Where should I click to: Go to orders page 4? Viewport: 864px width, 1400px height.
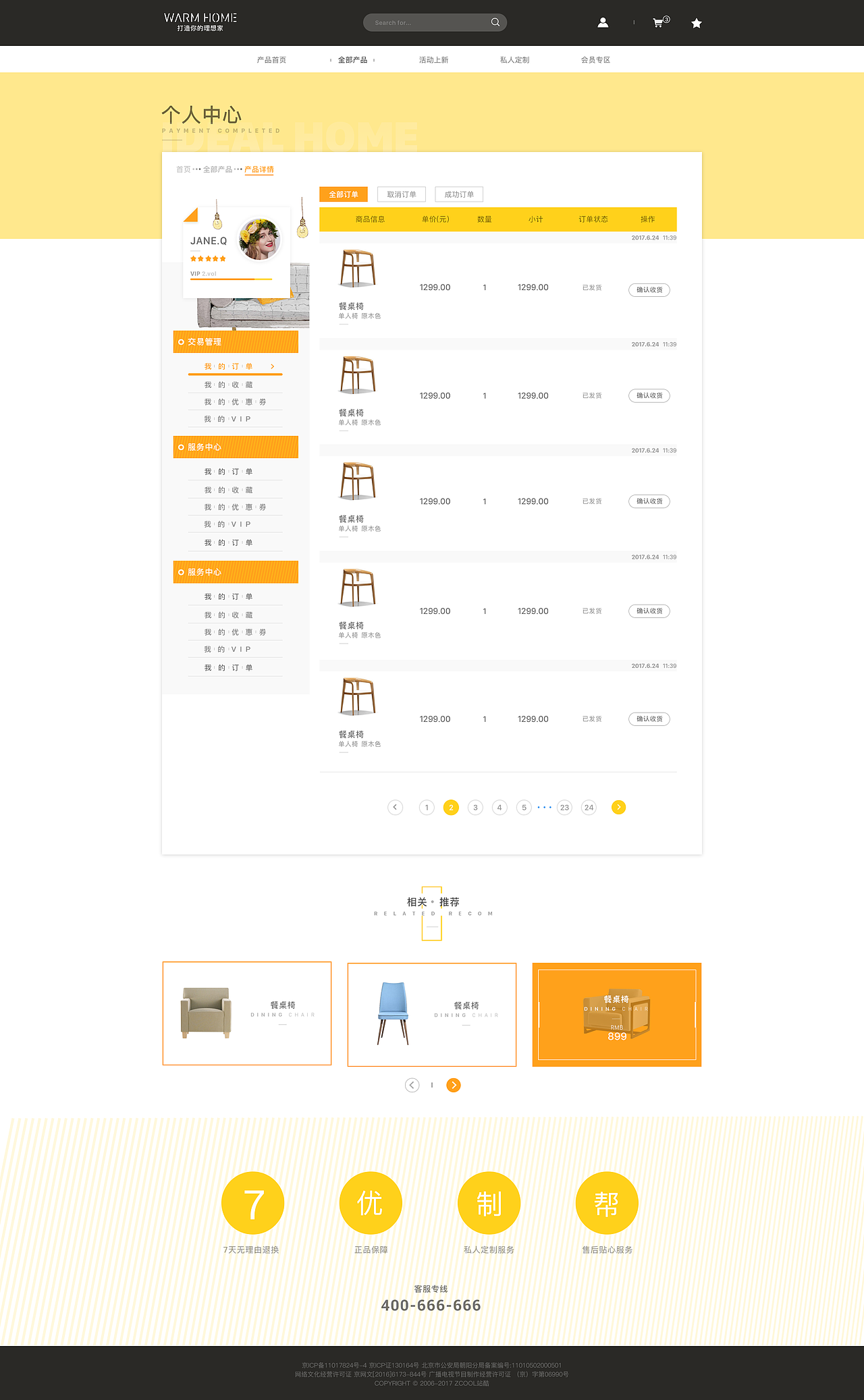500,808
